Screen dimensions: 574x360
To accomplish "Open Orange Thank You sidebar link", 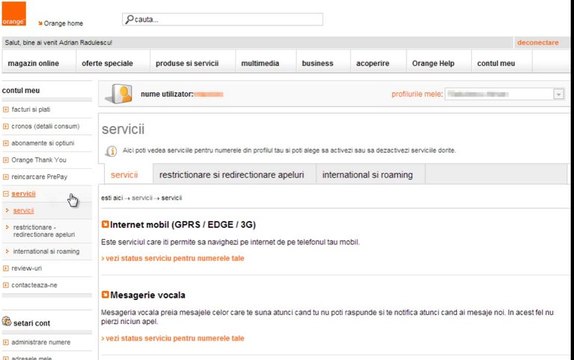I will pyautogui.click(x=39, y=160).
